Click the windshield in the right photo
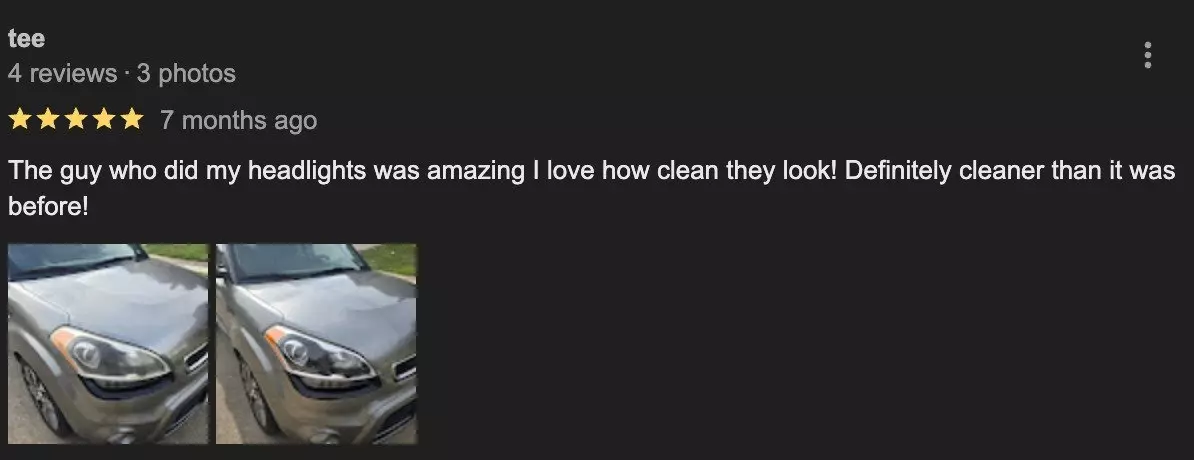The height and width of the screenshot is (460, 1194). [293, 261]
